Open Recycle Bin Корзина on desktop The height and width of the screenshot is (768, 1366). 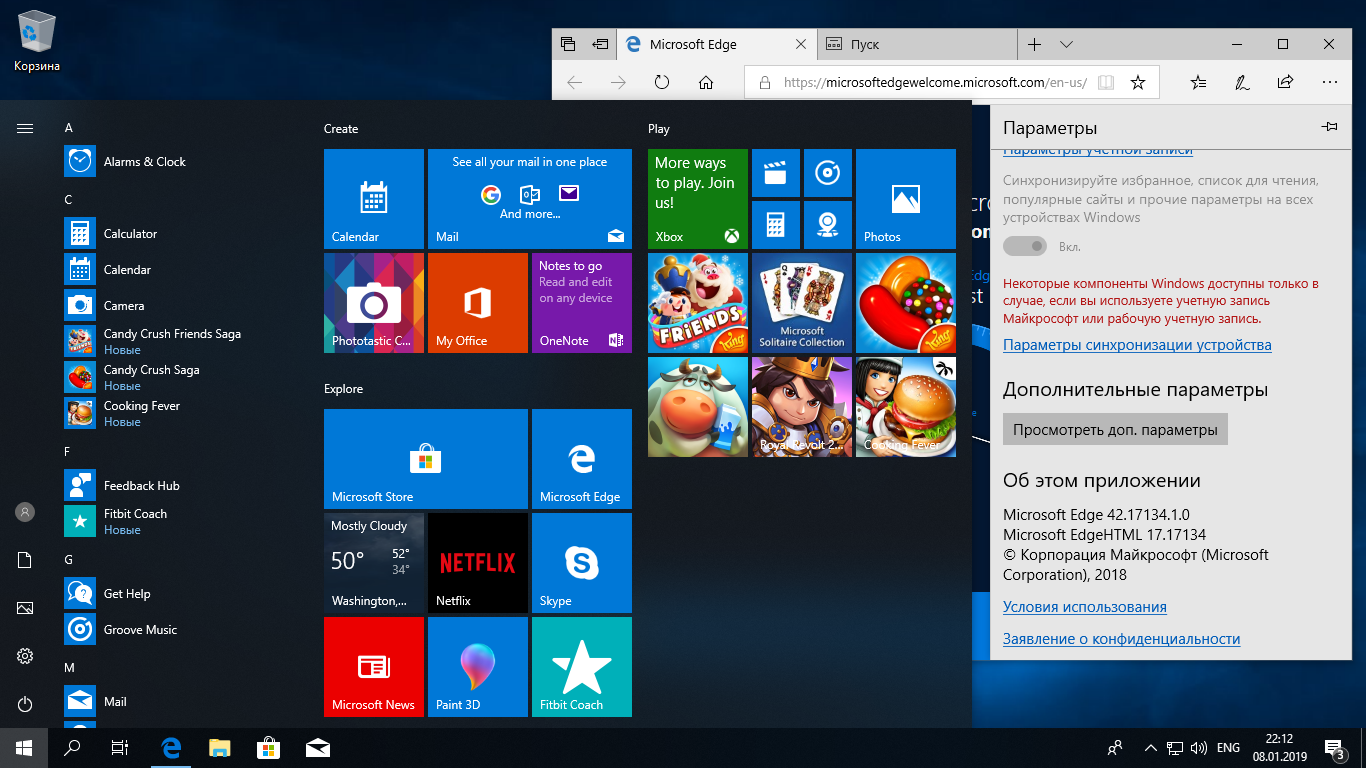(37, 42)
